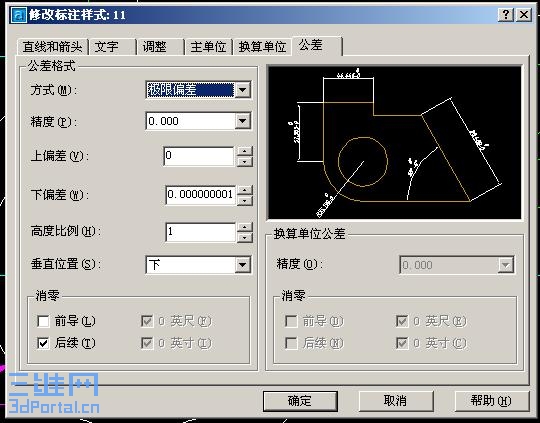The width and height of the screenshot is (540, 423).
Task: Open the 方式 method dropdown arrow
Action: [x=243, y=90]
